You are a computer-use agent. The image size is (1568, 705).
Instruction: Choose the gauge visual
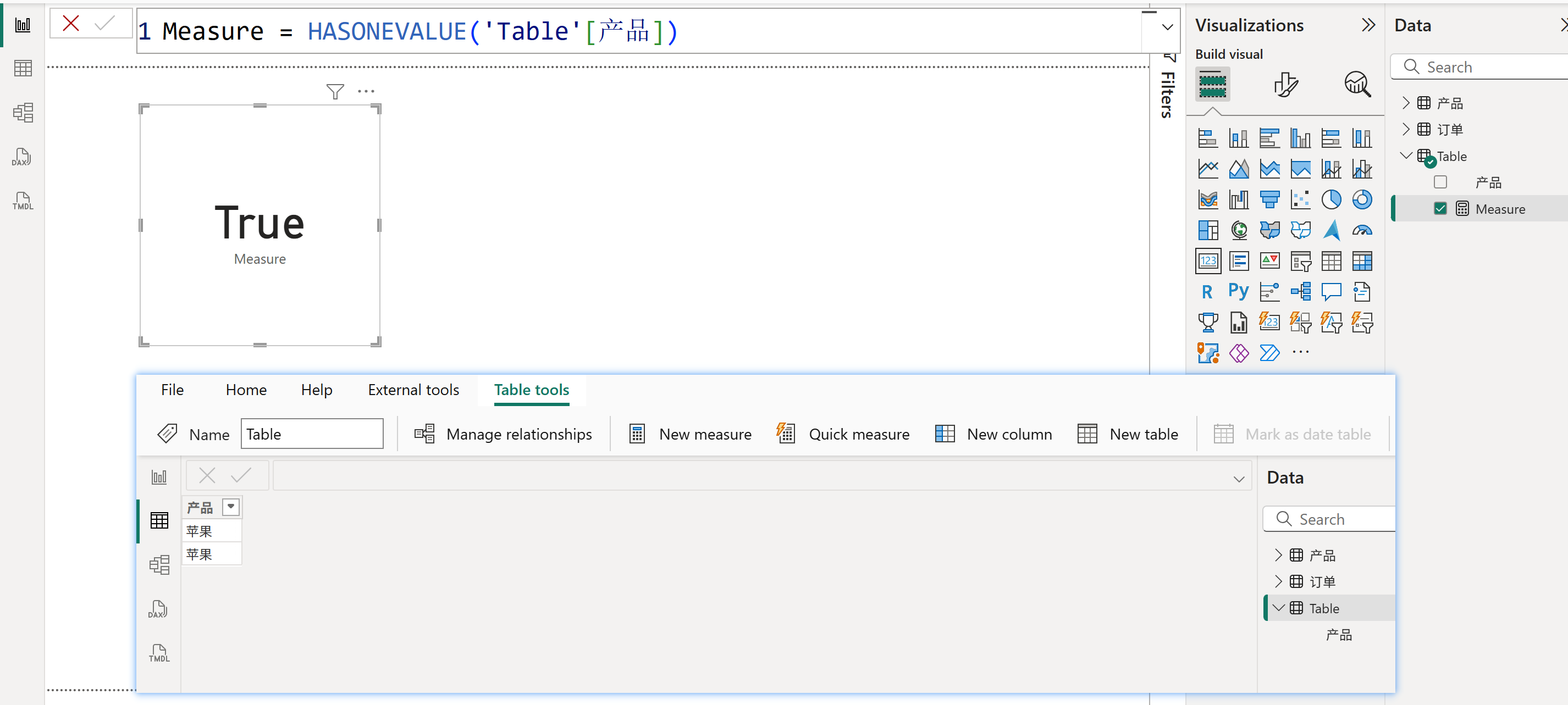pos(1362,230)
